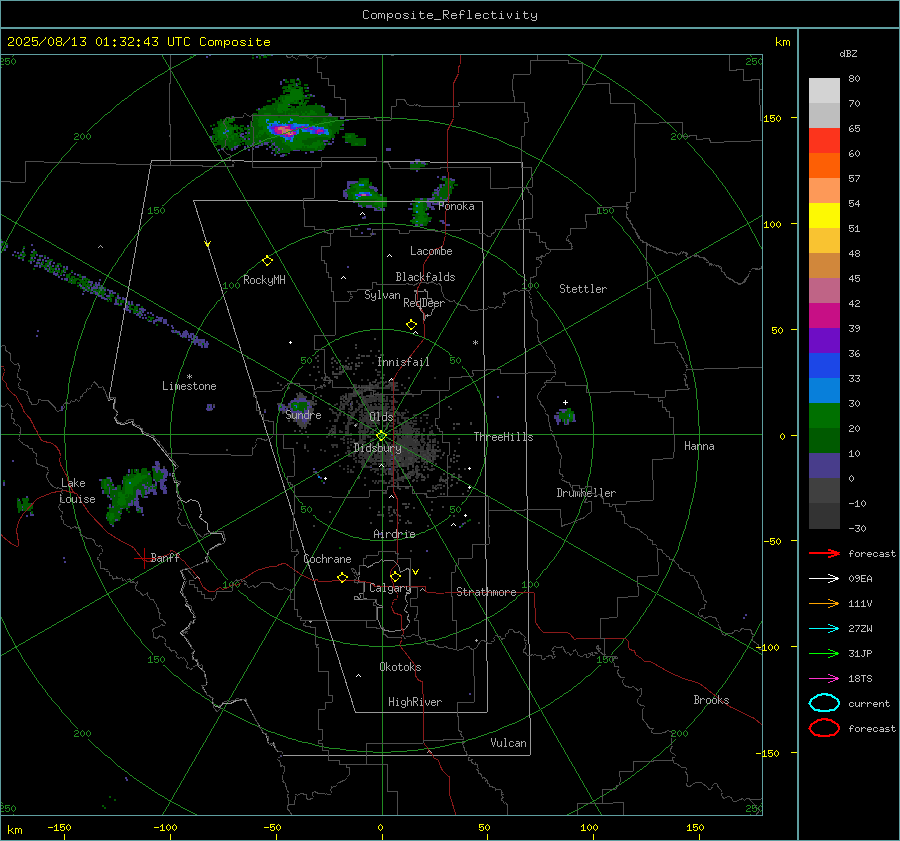Click the dBZ legend heading
Screen dimensions: 900x841
[848, 53]
